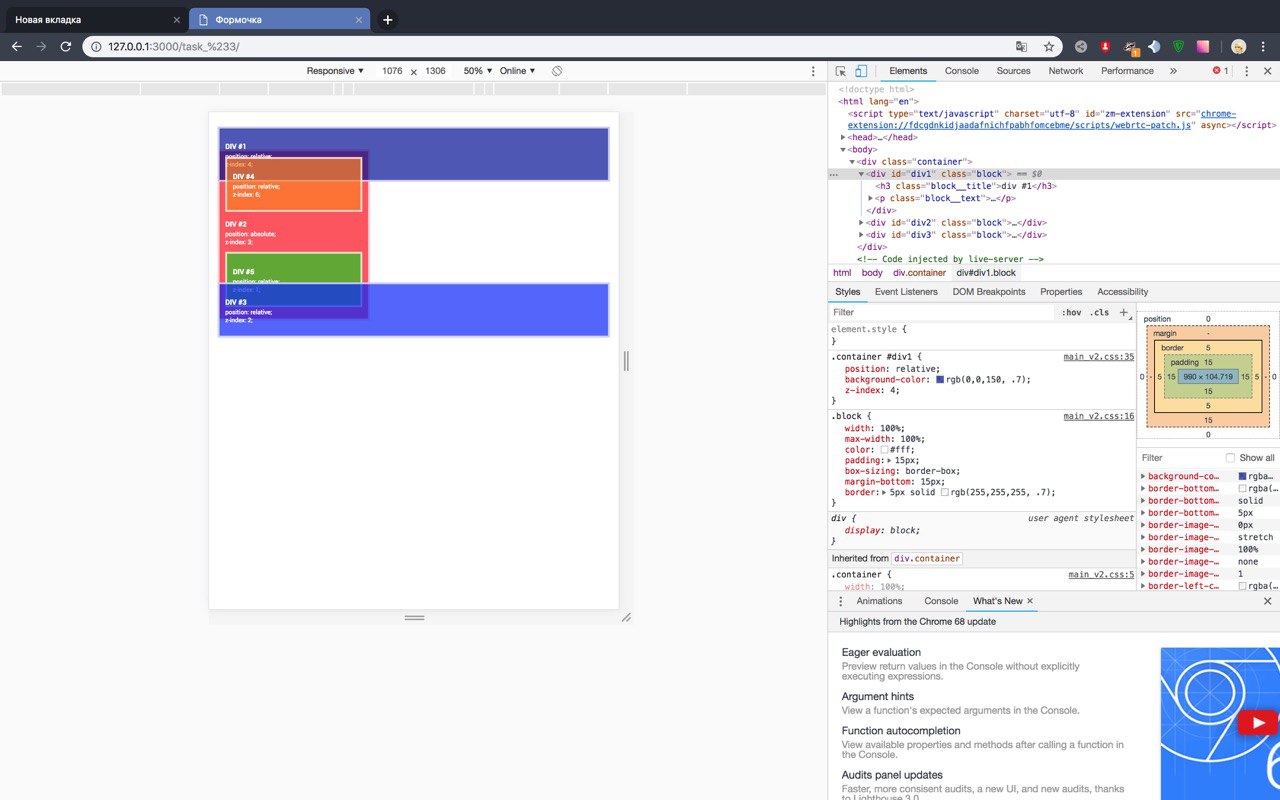Click the profile avatar in Chrome toolbar
Screen dimensions: 1280x800
1239,46
